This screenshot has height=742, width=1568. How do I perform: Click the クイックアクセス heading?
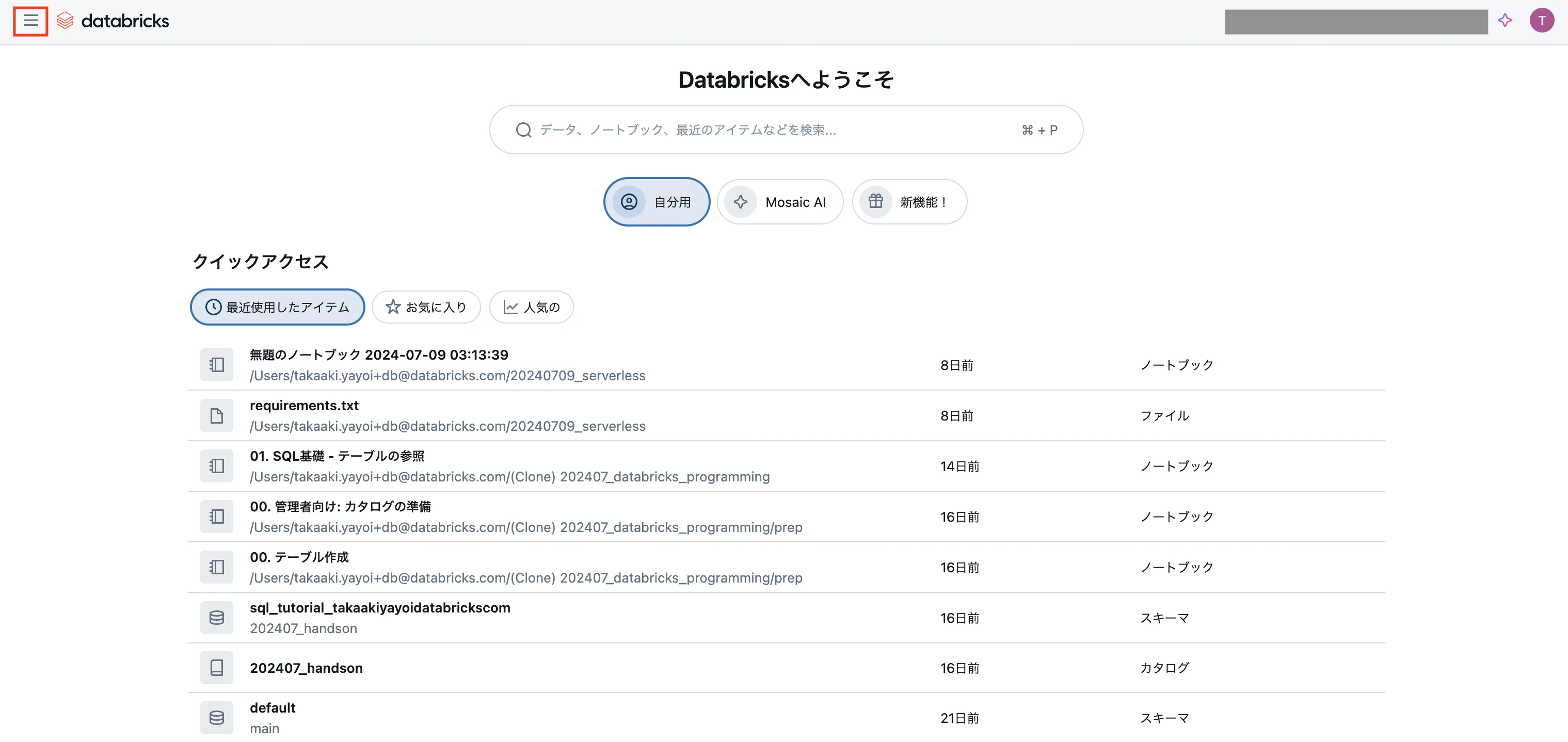point(261,261)
